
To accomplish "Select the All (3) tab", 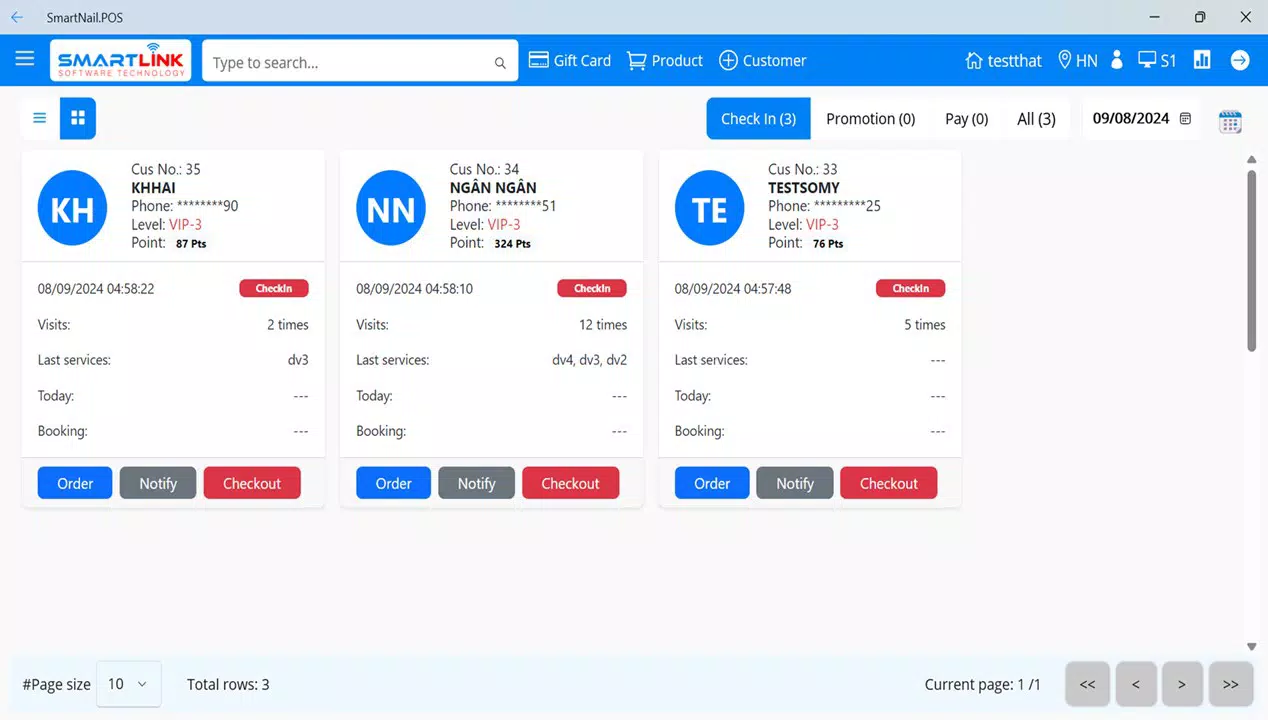I will [x=1036, y=119].
